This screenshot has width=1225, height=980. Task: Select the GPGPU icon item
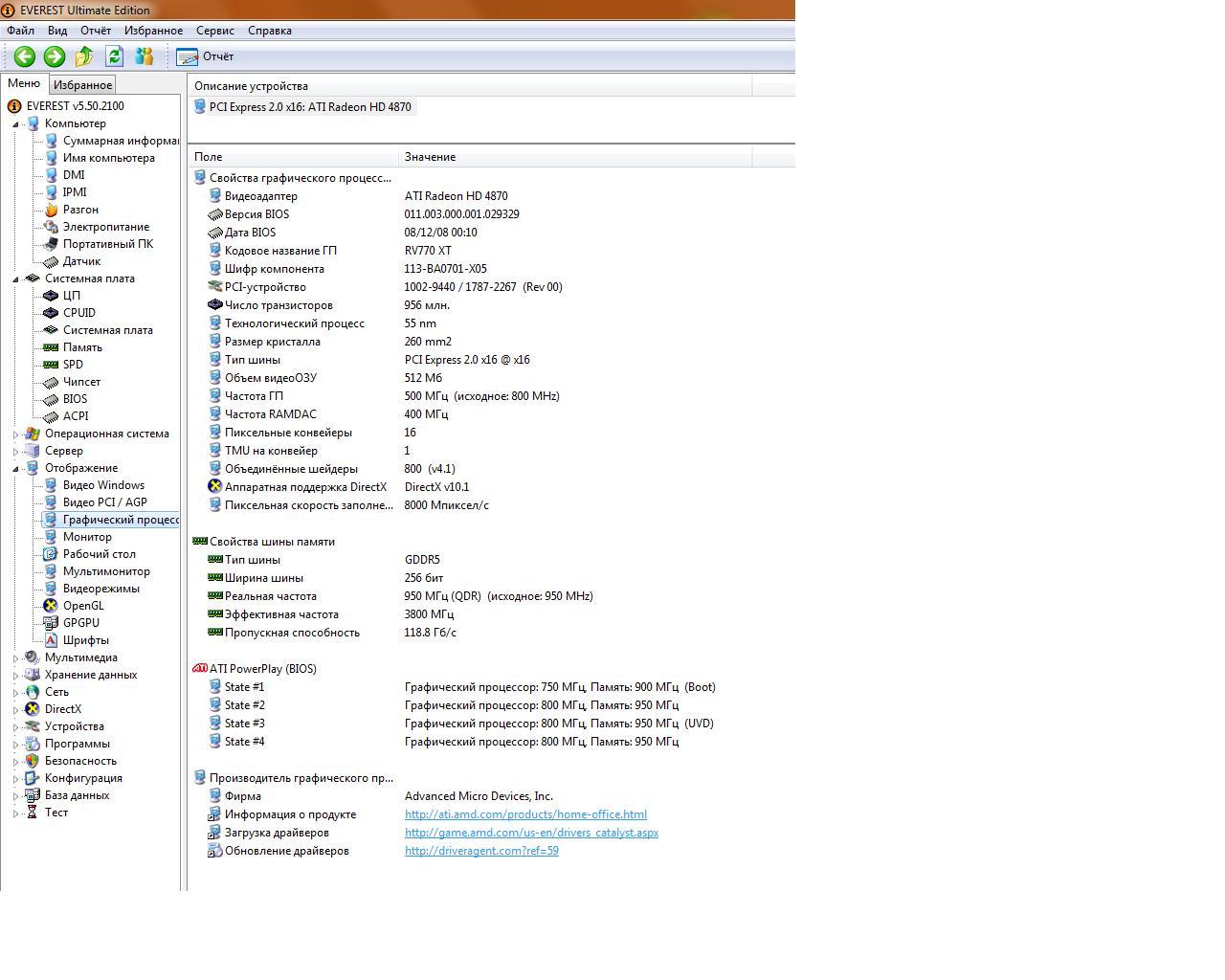pos(51,623)
